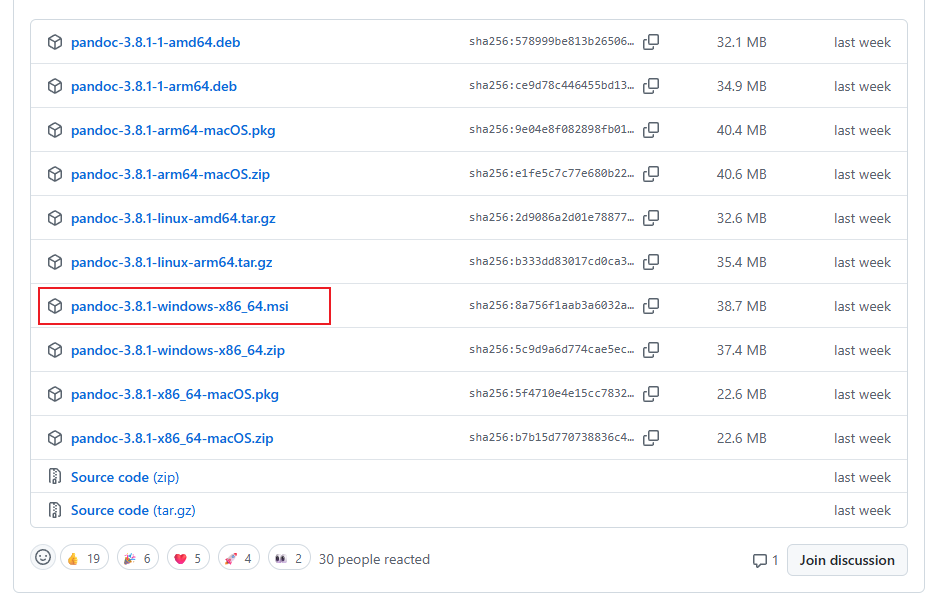This screenshot has height=605, width=938.
Task: Click the comment bubble icon with count 1
Action: 760,561
